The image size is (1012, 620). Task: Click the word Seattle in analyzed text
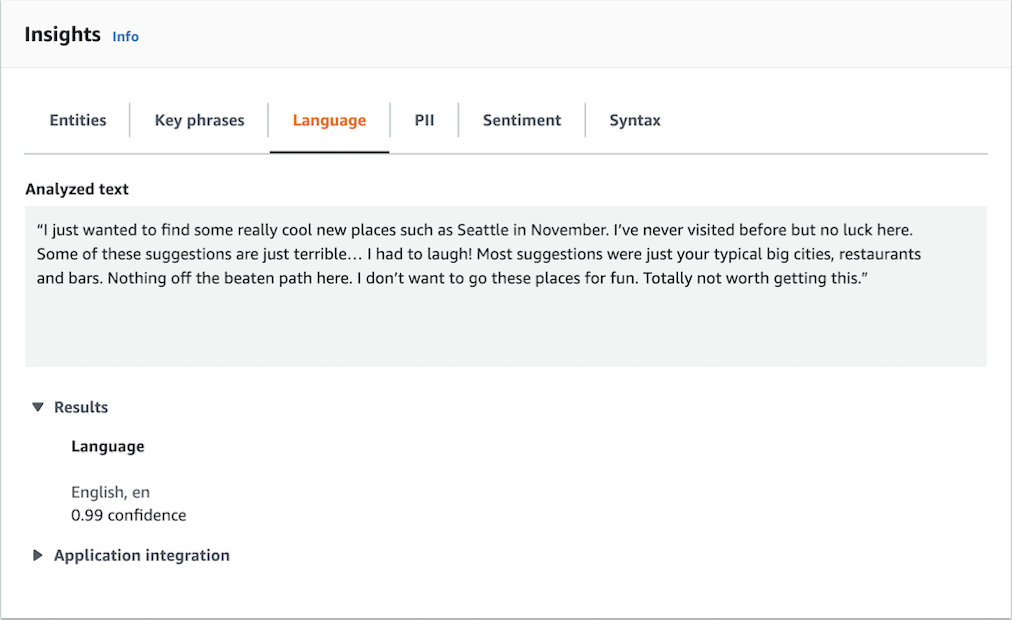(482, 230)
